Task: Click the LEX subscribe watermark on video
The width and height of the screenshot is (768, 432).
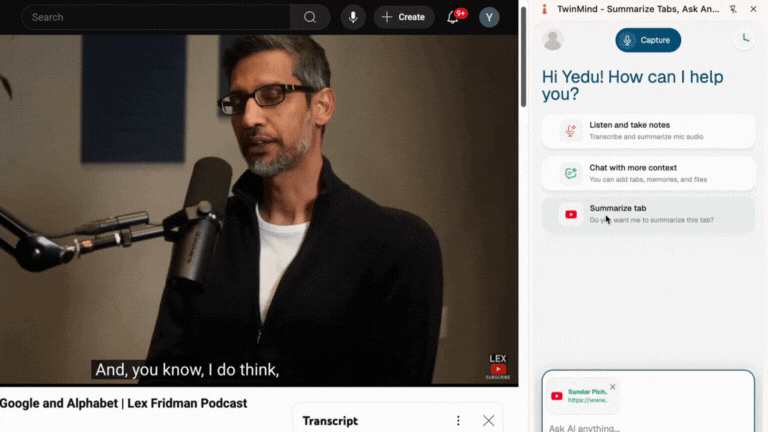Action: coord(498,366)
